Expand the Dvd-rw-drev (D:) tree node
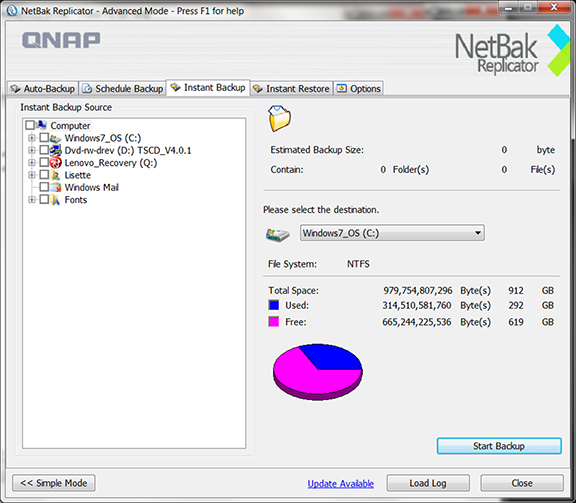 pos(32,150)
